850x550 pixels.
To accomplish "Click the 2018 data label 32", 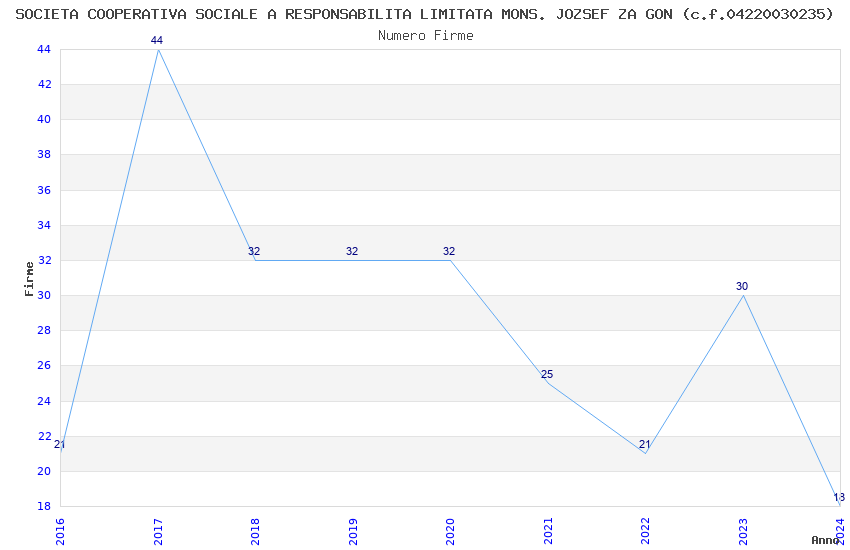I will (x=254, y=251).
